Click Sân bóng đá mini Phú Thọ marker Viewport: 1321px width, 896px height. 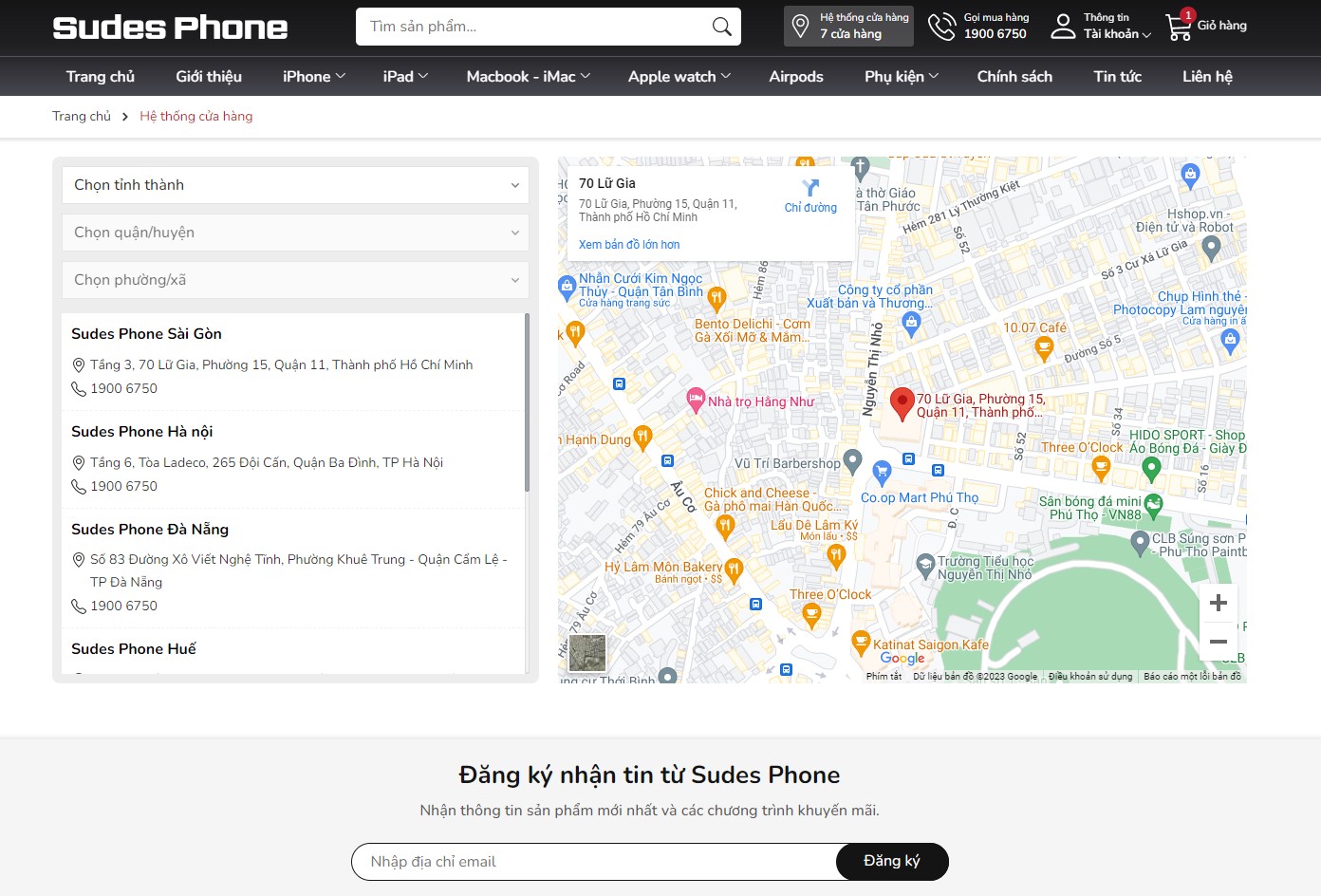click(x=1154, y=505)
